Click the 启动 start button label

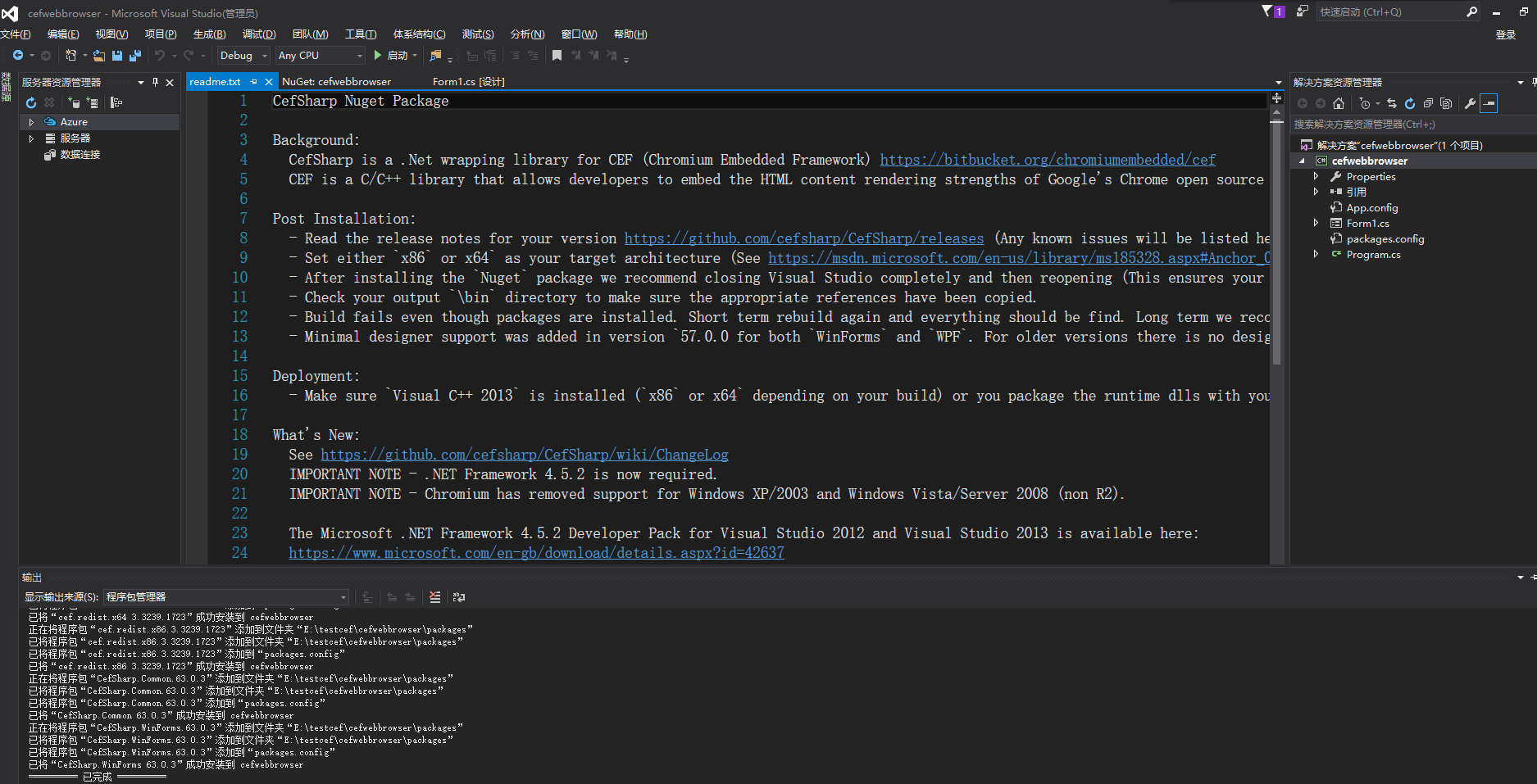(398, 56)
